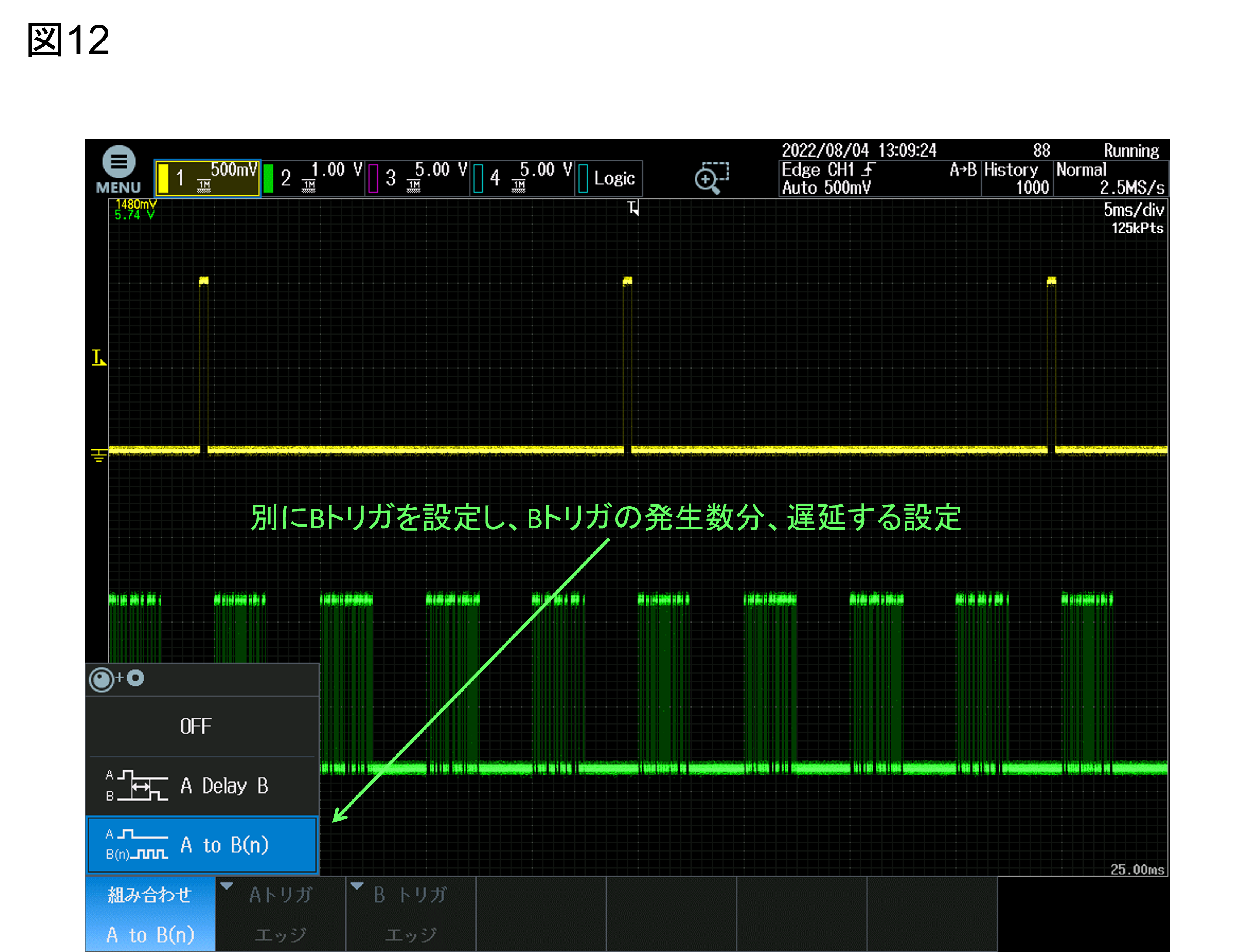Open Aトリガ エッジ soft key
The height and width of the screenshot is (952, 1242).
click(281, 914)
